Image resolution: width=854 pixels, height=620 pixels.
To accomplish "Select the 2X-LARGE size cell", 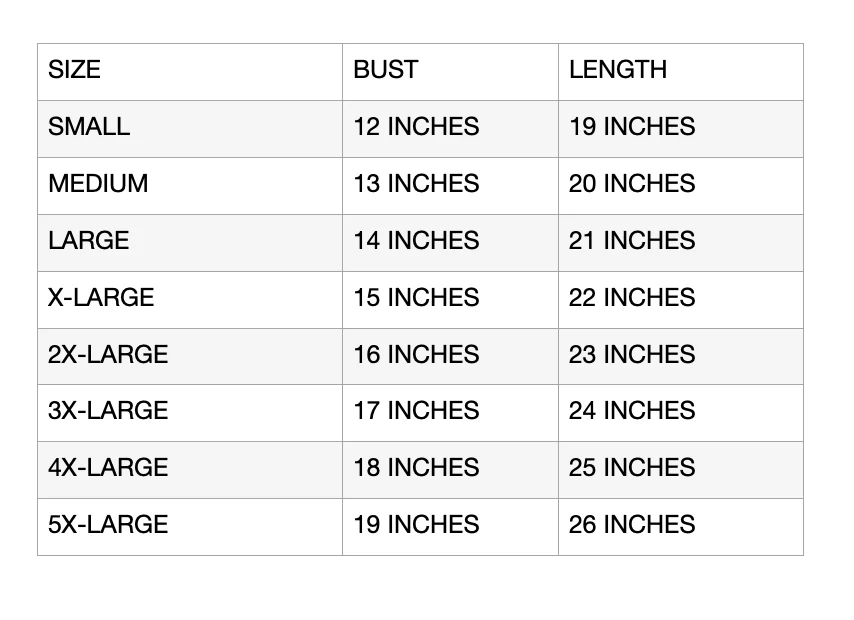I will click(x=190, y=356).
